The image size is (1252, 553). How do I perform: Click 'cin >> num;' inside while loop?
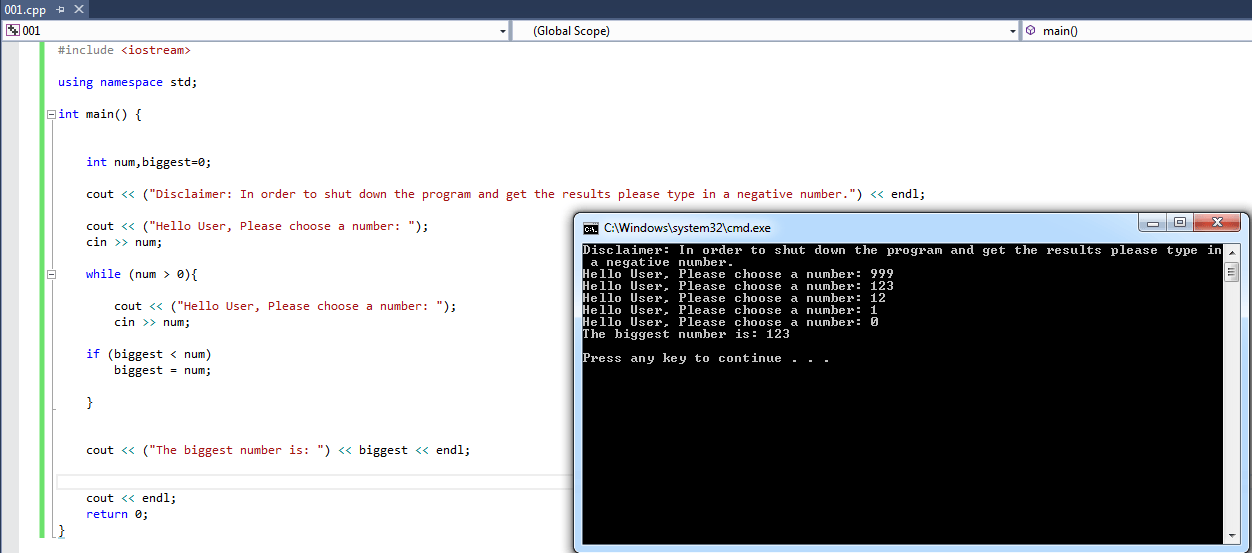(x=152, y=322)
